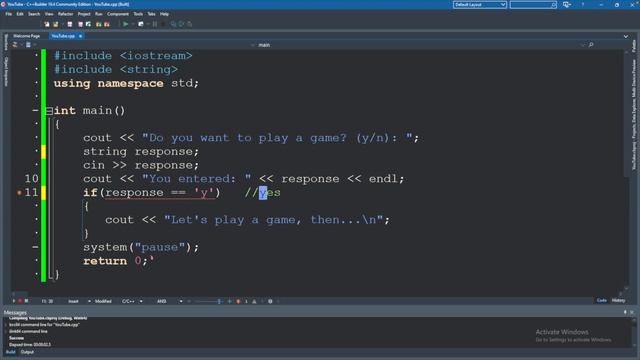Viewport: 640px width, 360px height.
Task: Click the info circle icon in status bar
Action: pos(270,302)
